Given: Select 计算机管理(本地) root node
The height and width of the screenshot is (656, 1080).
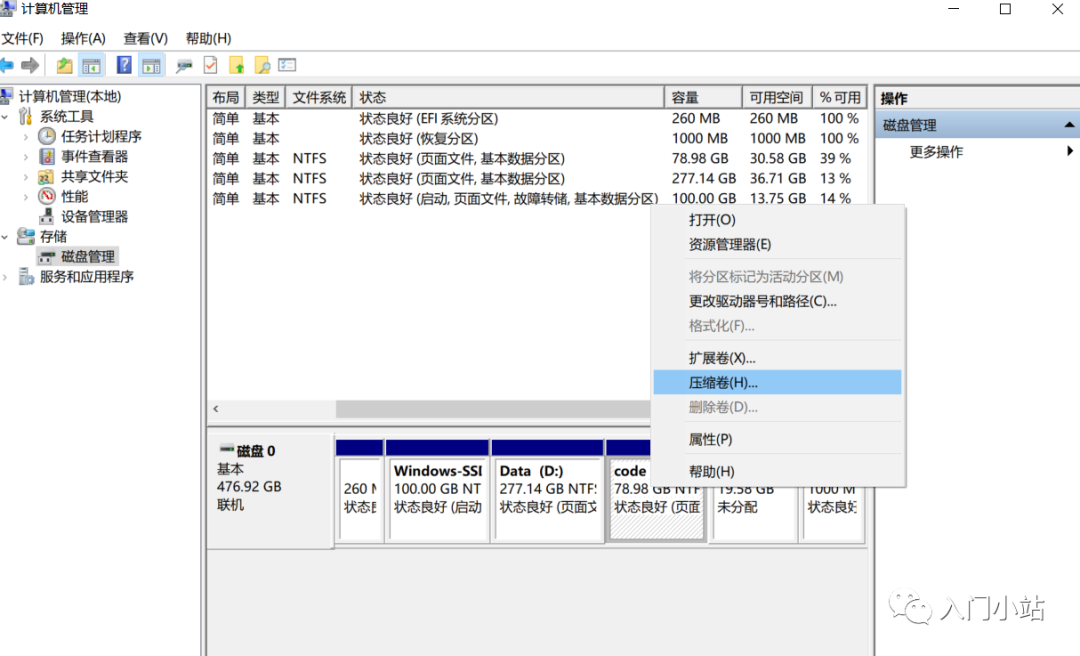Looking at the screenshot, I should pyautogui.click(x=70, y=96).
